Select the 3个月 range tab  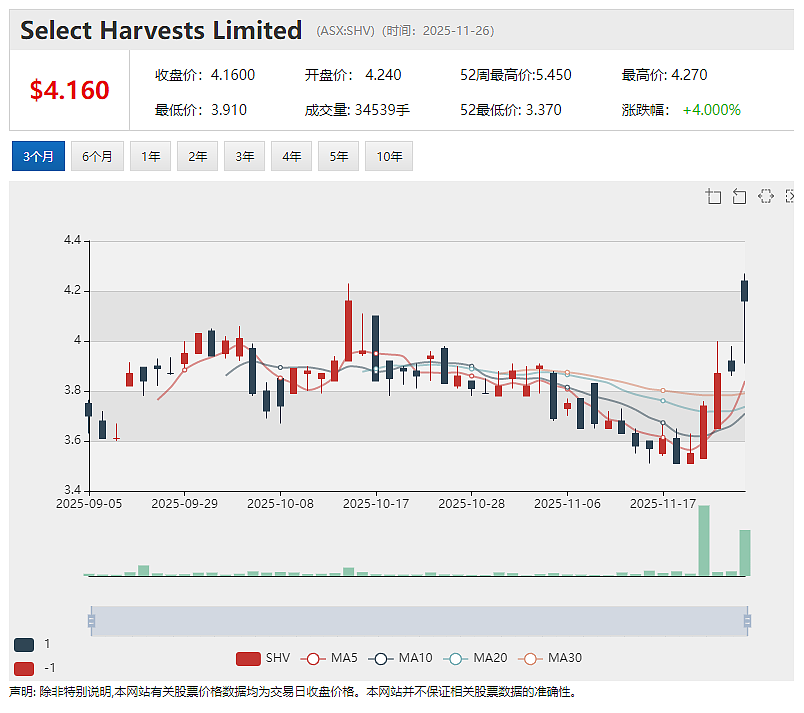(x=38, y=156)
